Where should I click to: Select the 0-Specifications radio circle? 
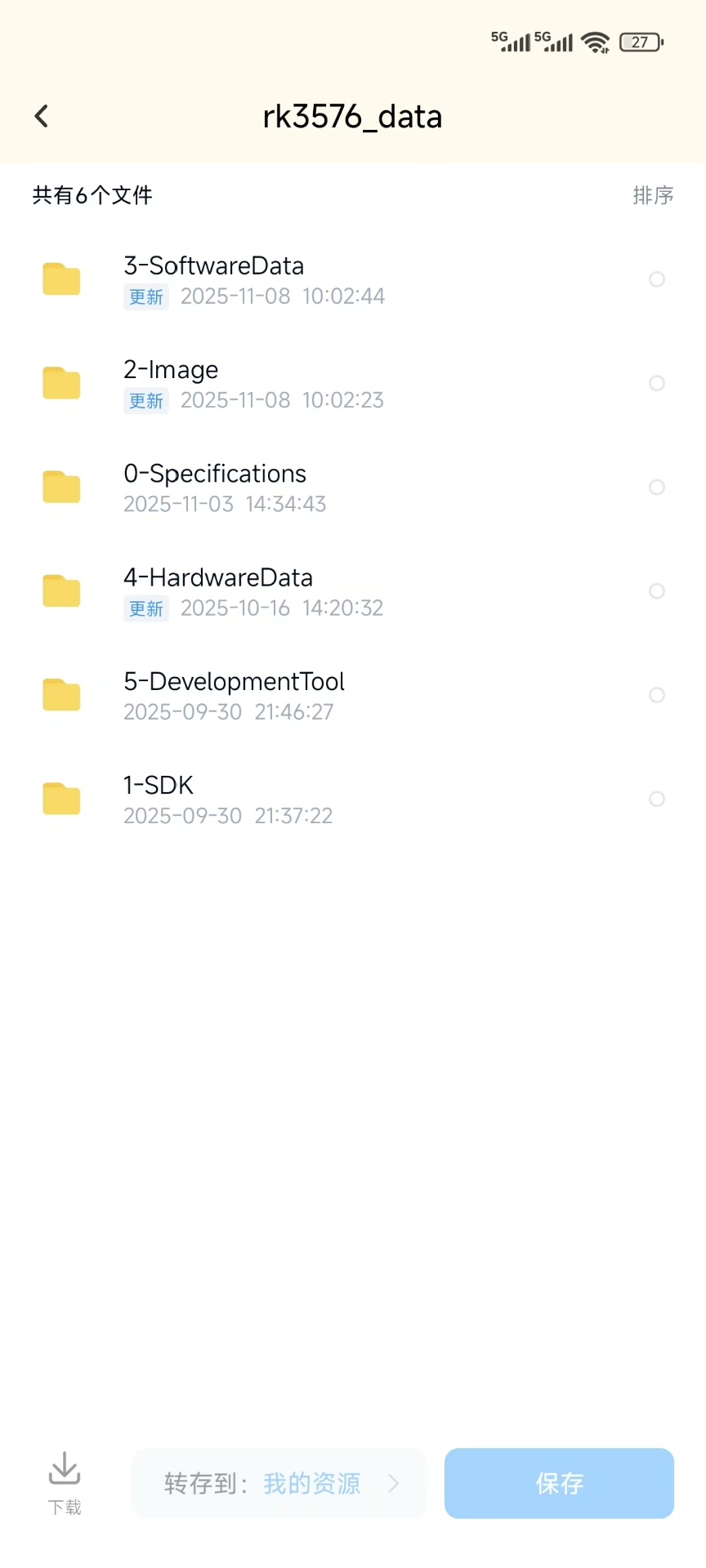pyautogui.click(x=657, y=487)
